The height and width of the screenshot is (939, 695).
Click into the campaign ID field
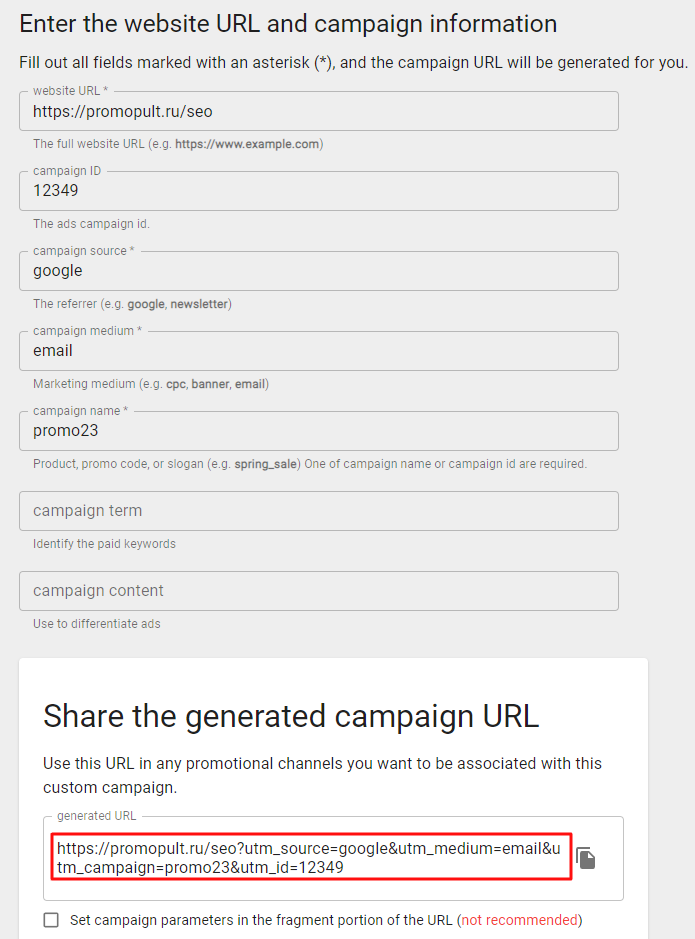318,191
